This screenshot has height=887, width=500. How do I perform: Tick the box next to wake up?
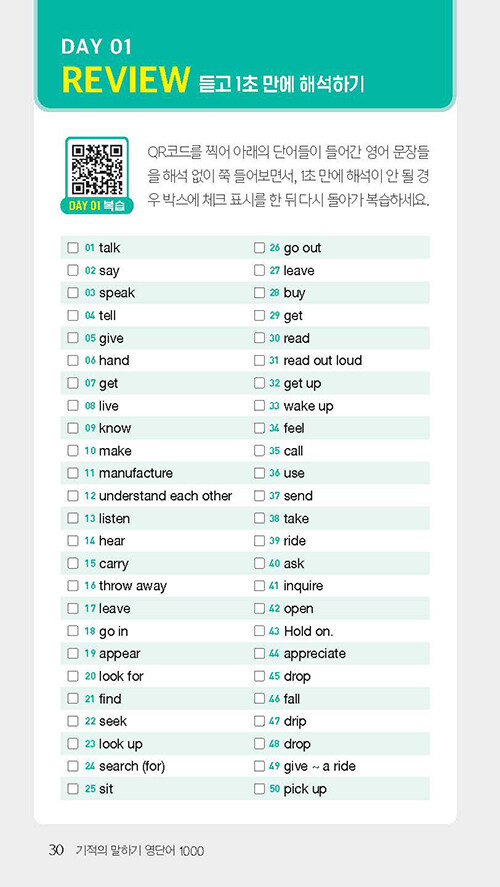coord(259,406)
